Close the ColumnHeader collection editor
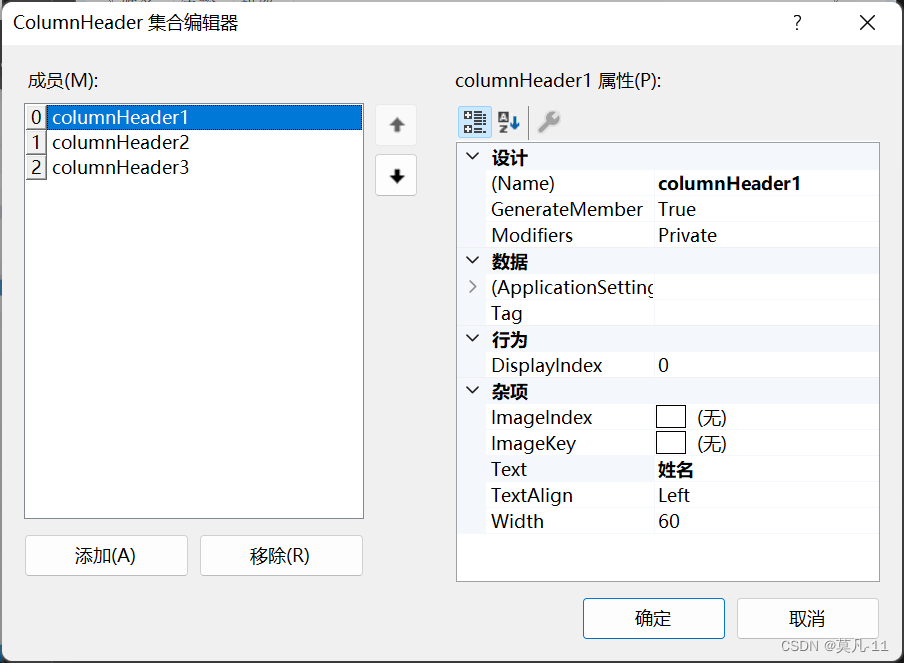The width and height of the screenshot is (904, 663). 867,23
